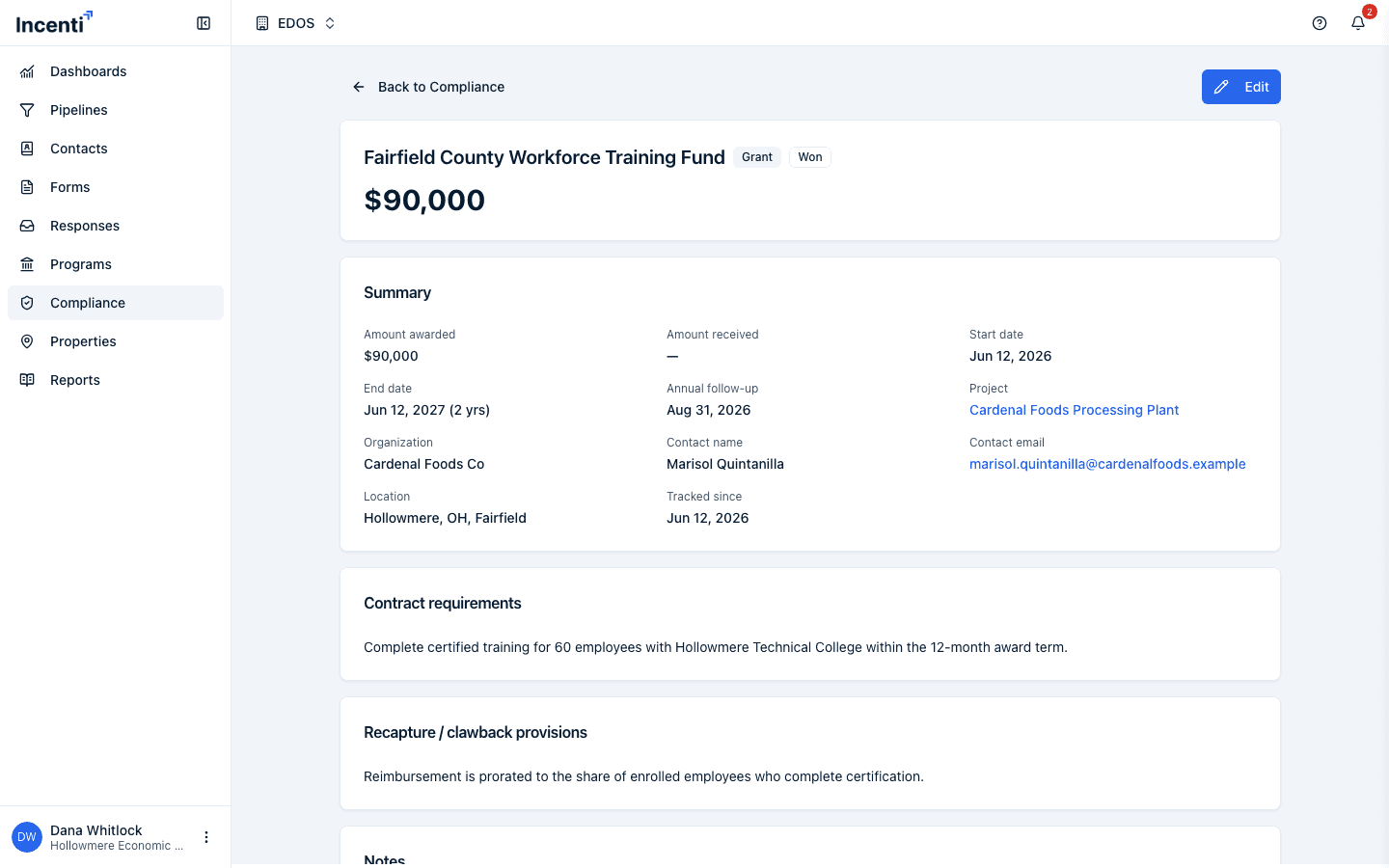Go Back to Compliance
The width and height of the screenshot is (1389, 868).
(x=428, y=87)
